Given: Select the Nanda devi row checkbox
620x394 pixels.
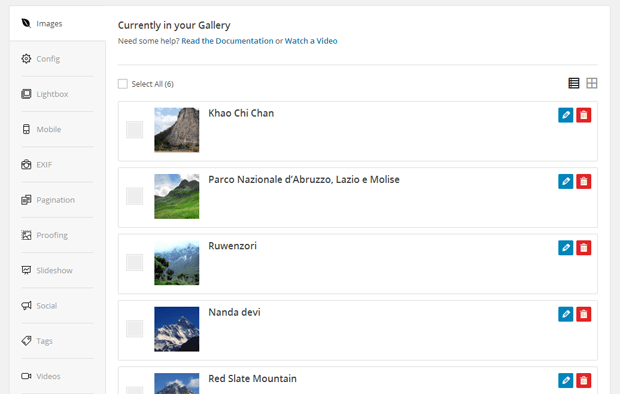Looking at the screenshot, I should pos(134,329).
